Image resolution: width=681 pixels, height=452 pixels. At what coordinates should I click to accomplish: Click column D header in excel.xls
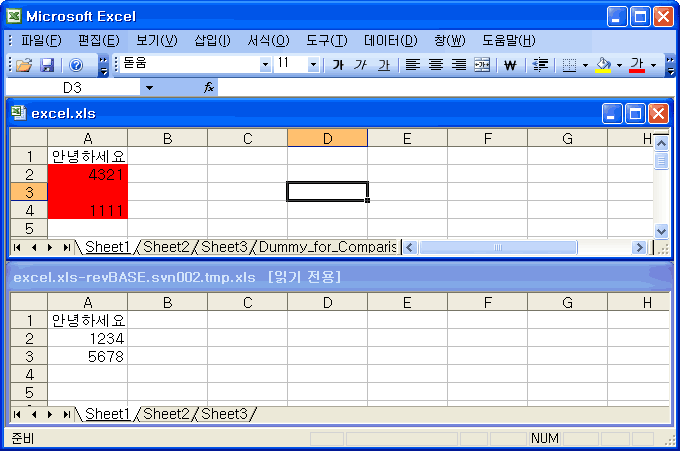[x=327, y=138]
